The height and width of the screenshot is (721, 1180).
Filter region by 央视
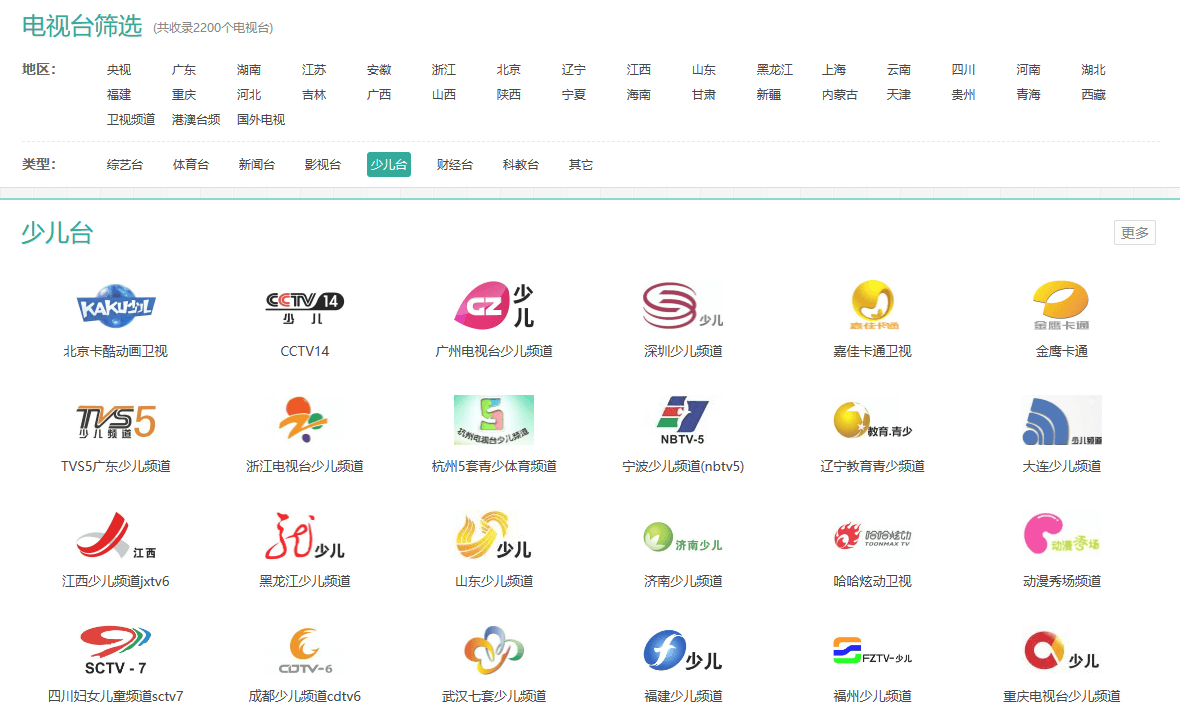[x=119, y=70]
